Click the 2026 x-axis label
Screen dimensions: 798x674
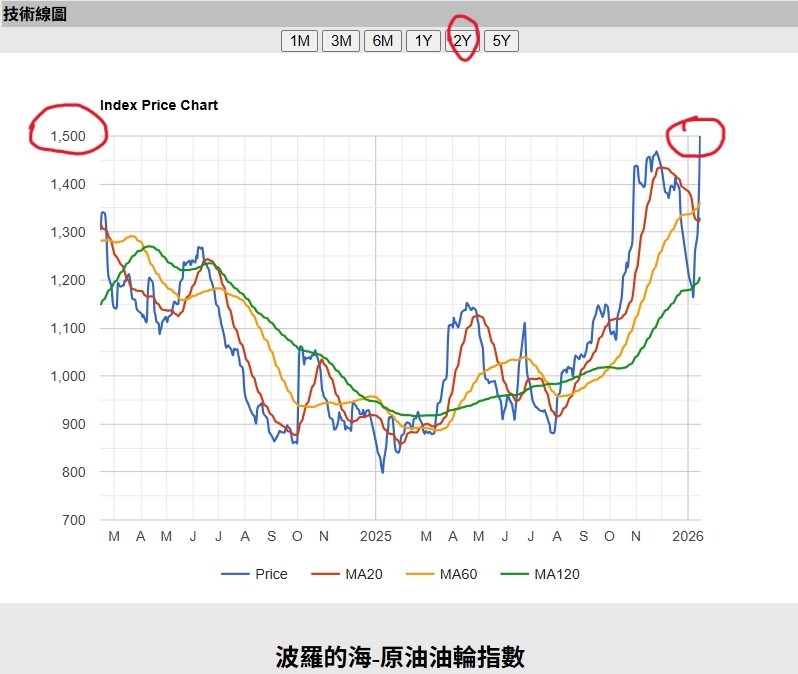coord(688,536)
